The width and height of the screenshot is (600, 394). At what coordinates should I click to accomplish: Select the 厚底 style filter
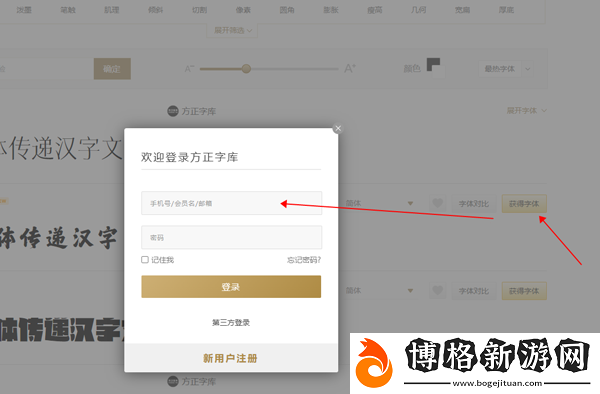coord(506,10)
